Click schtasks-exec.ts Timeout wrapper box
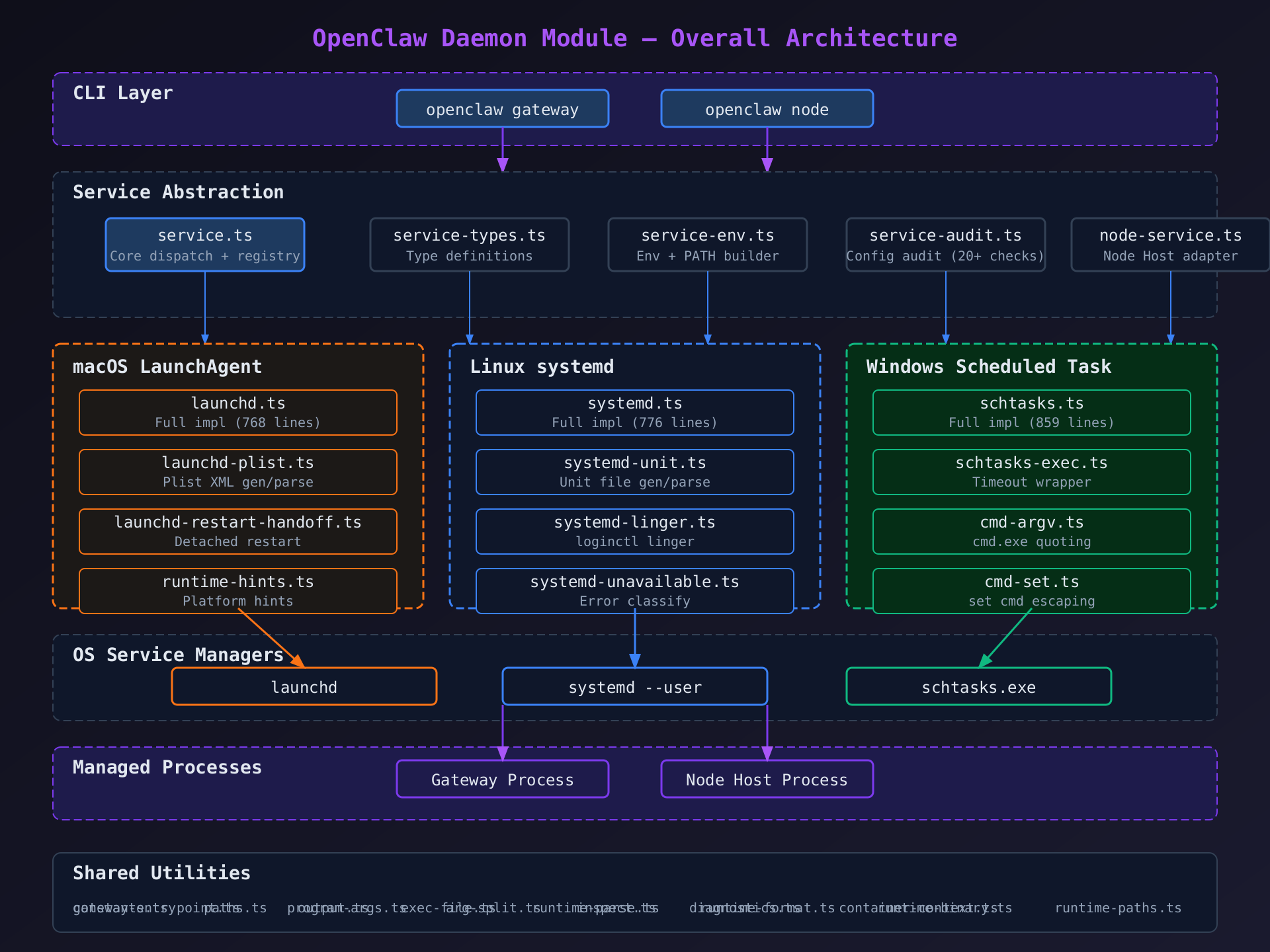The width and height of the screenshot is (1270, 952). (x=1031, y=472)
